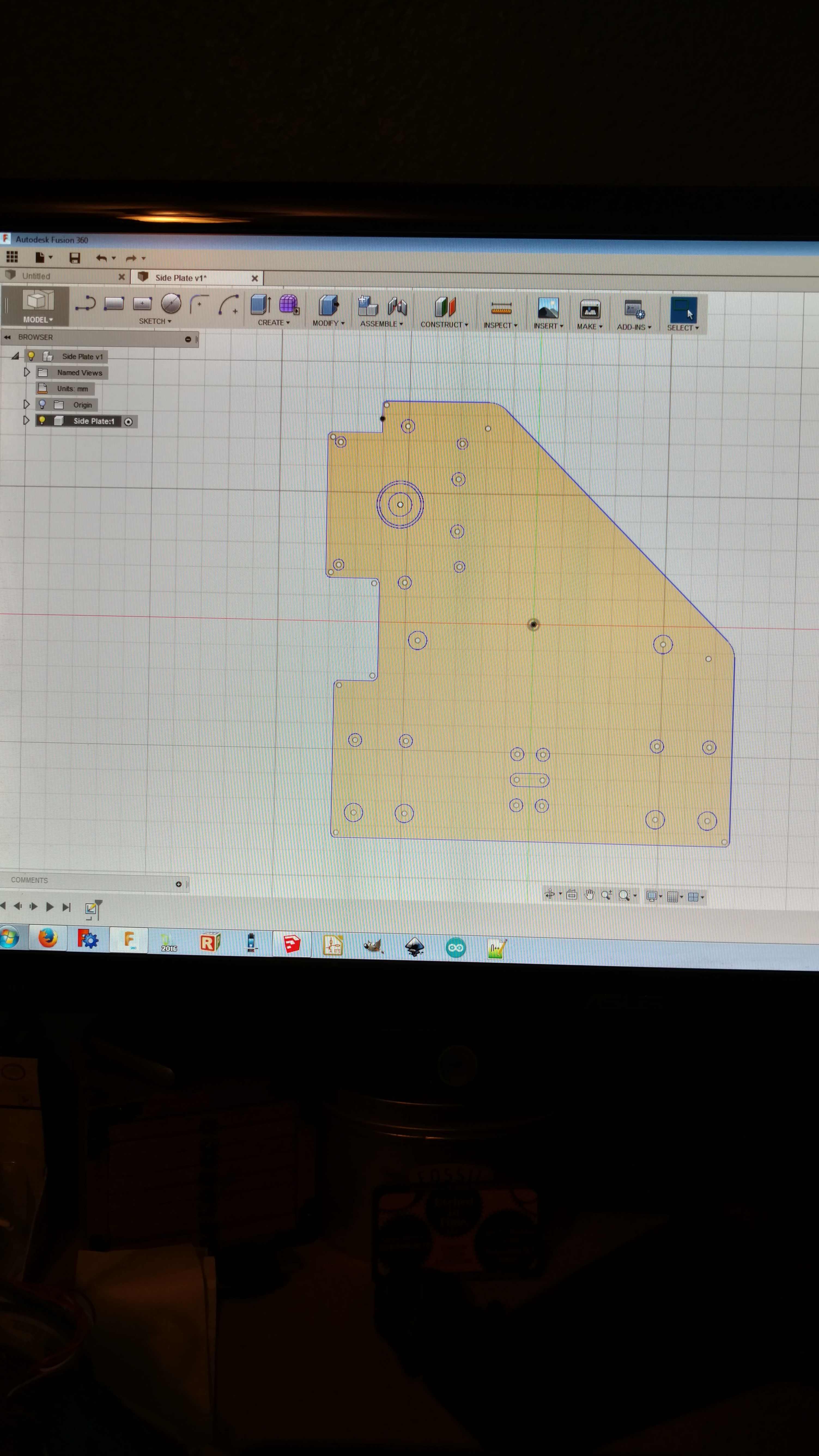
Task: Open the ASSEMBLE dropdown menu
Action: [x=381, y=324]
